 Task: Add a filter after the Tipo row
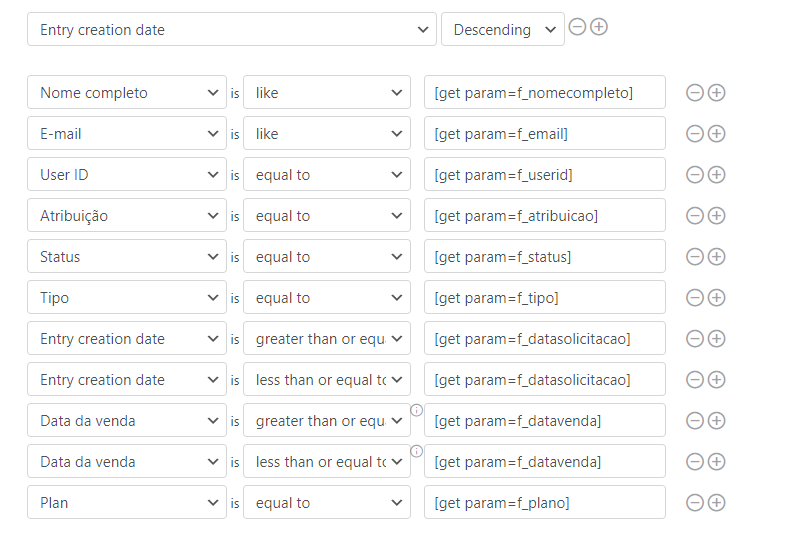(x=716, y=298)
